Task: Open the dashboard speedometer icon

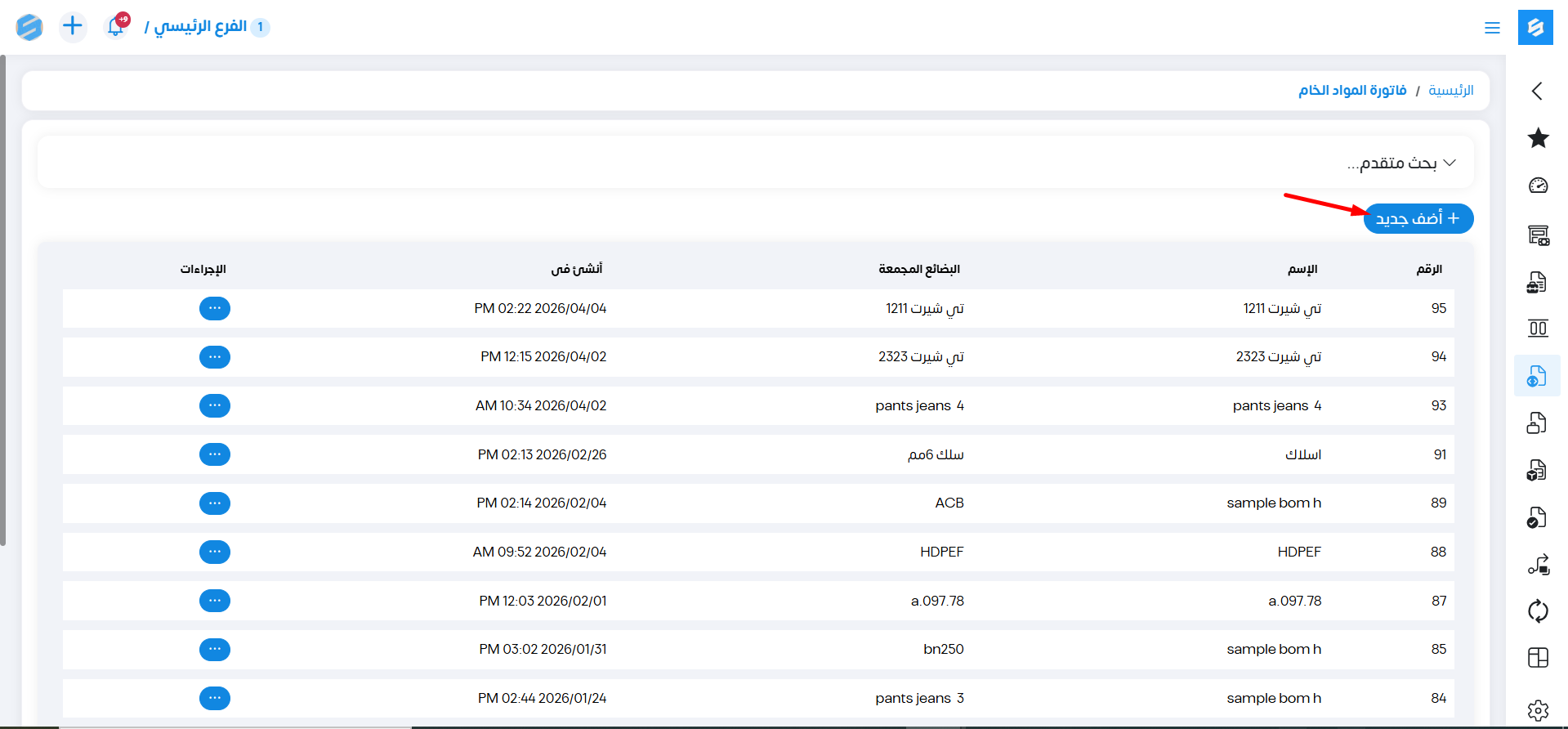Action: [1538, 186]
